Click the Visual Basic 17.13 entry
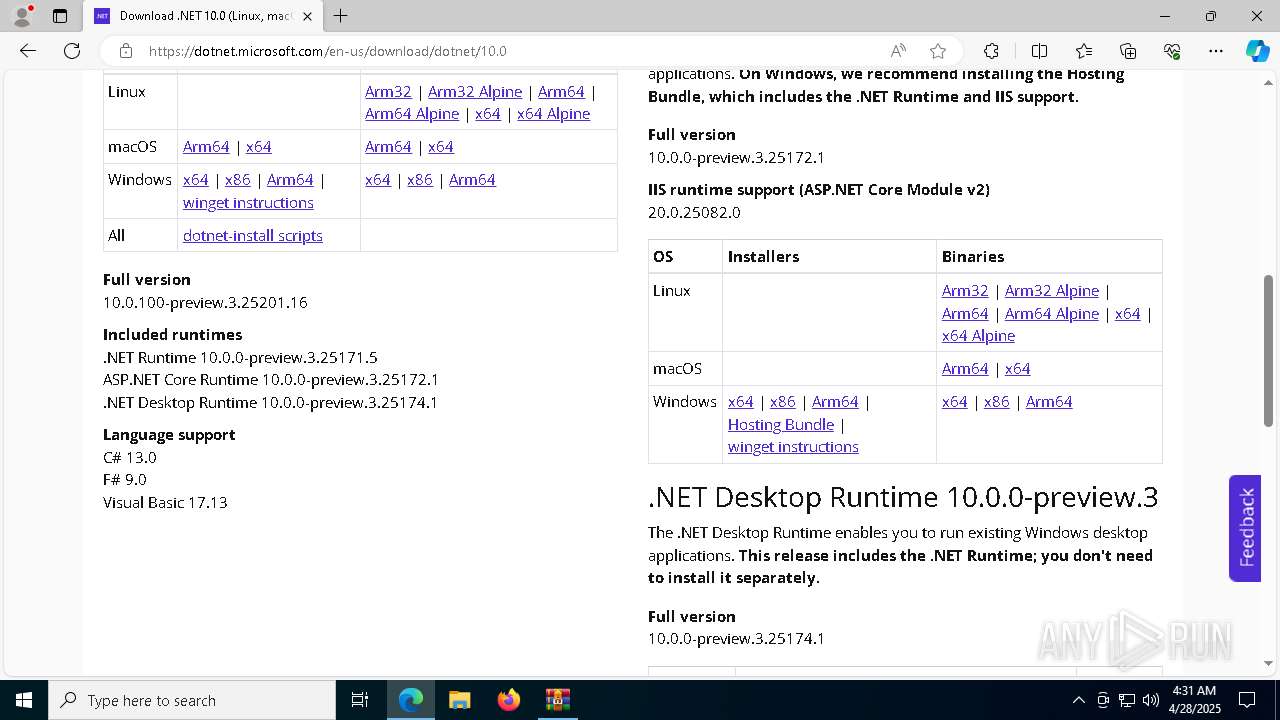Viewport: 1280px width, 720px height. click(x=165, y=502)
